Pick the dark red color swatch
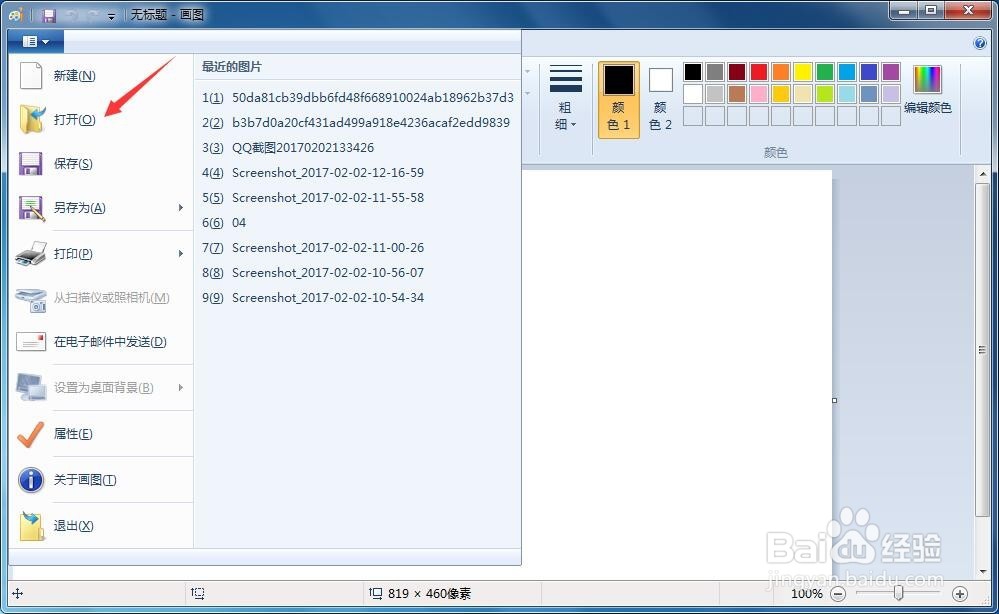999x614 pixels. 737,71
